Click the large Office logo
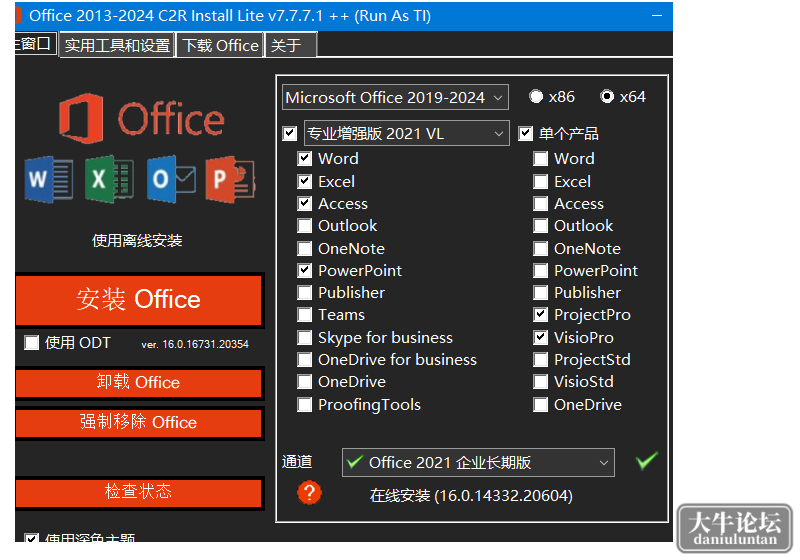 [141, 118]
